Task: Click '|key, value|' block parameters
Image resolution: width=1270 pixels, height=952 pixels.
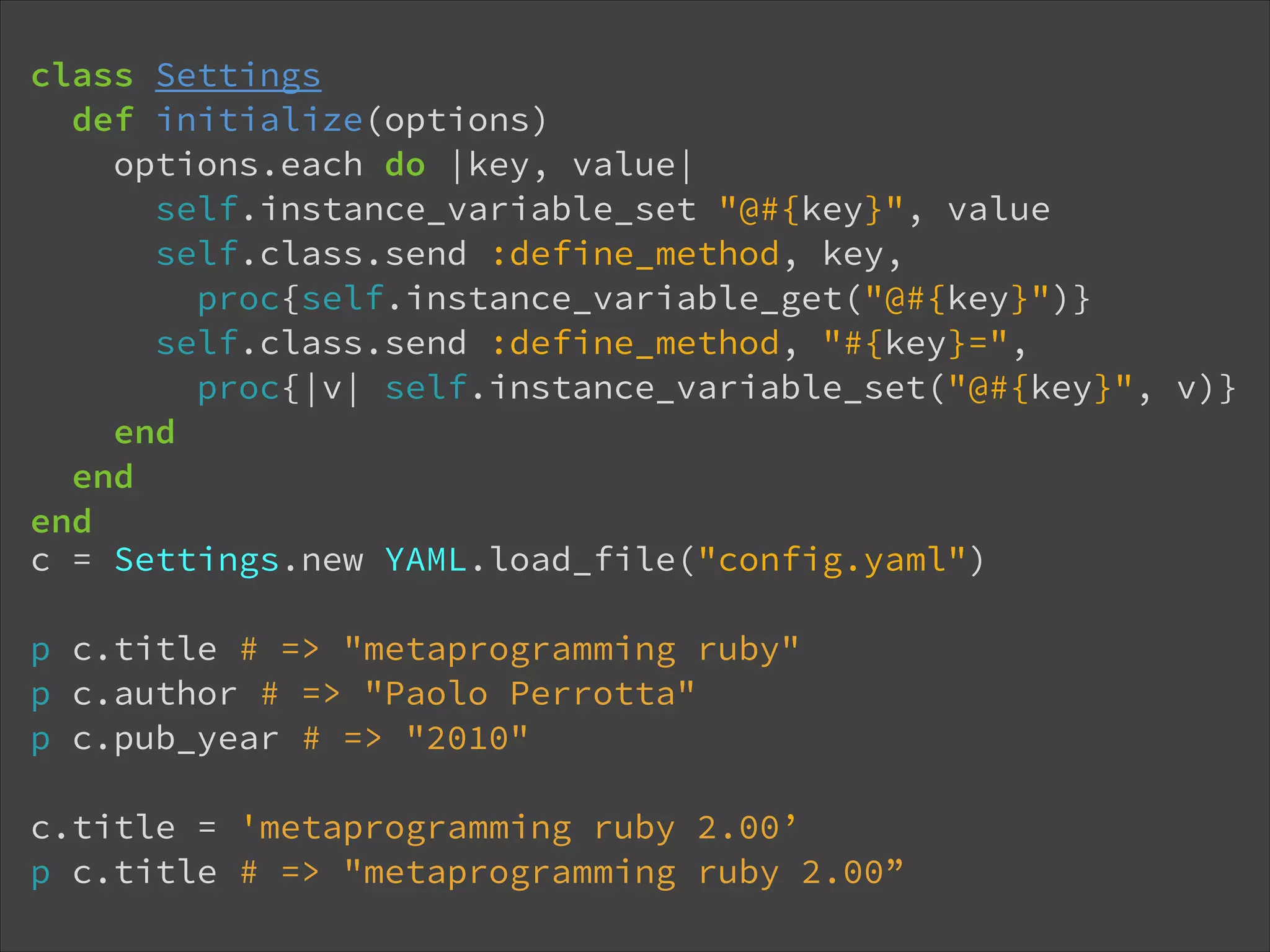Action: pyautogui.click(x=571, y=165)
